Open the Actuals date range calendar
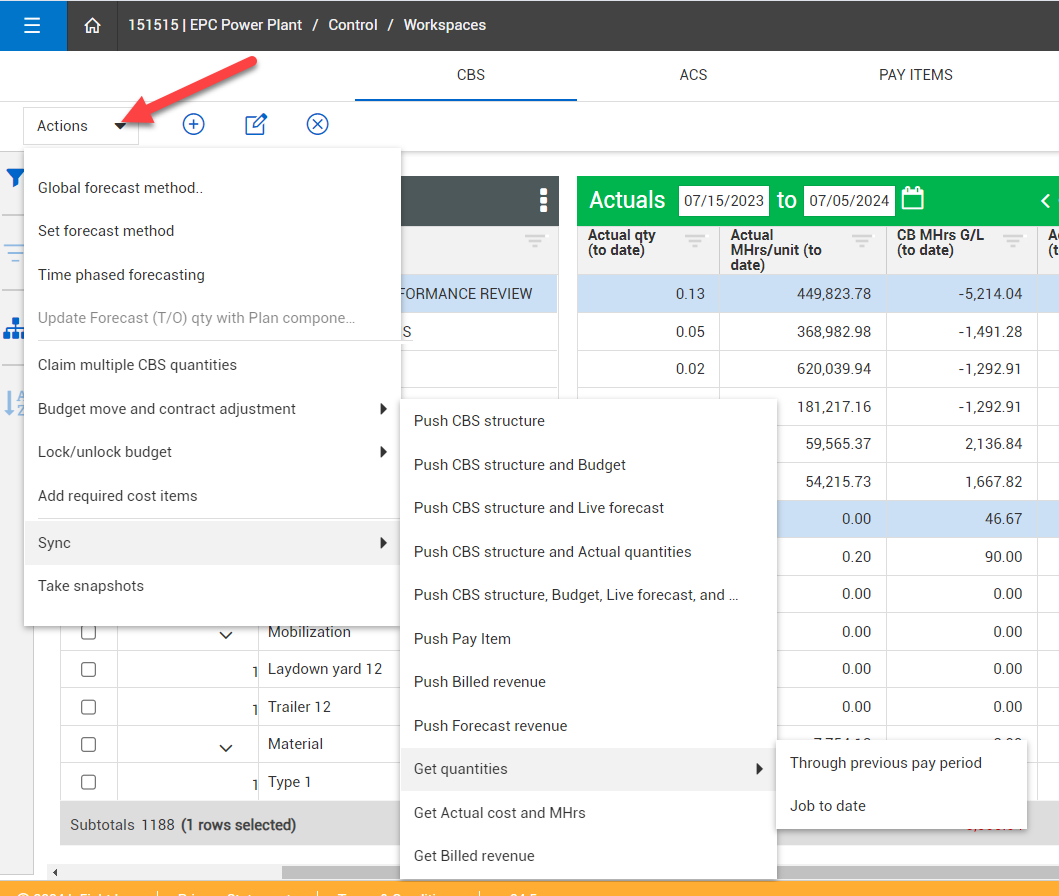Image resolution: width=1059 pixels, height=896 pixels. 912,199
